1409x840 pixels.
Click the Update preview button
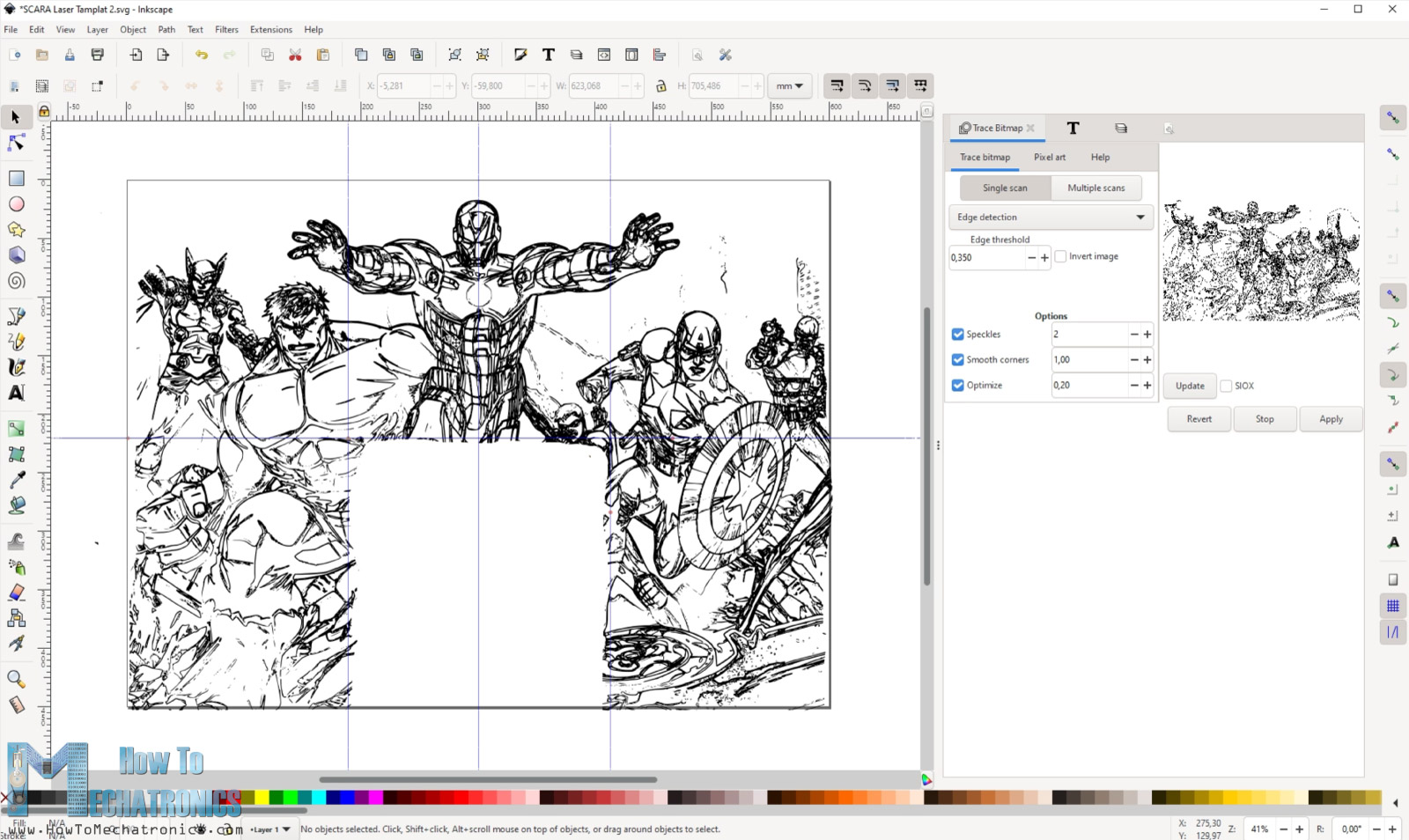[1189, 386]
